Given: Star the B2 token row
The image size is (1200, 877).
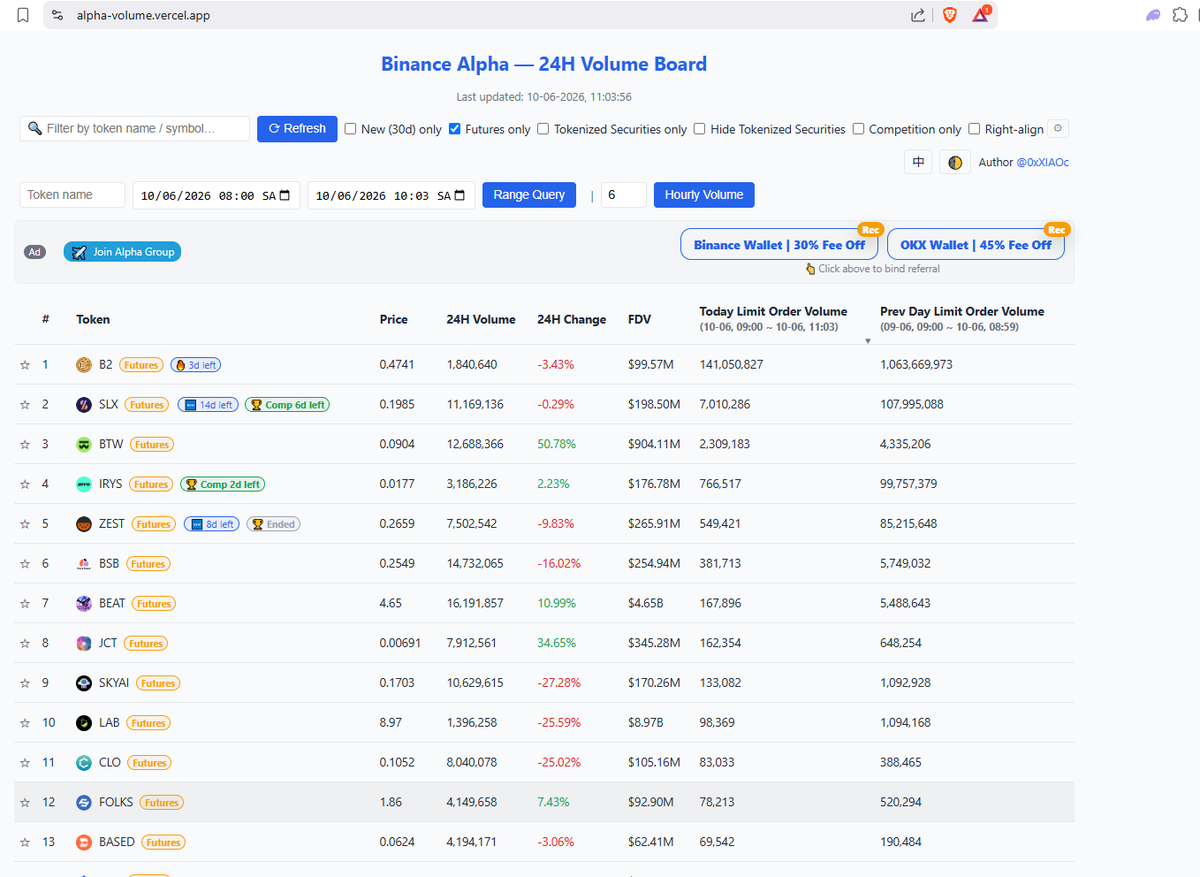Looking at the screenshot, I should (25, 365).
